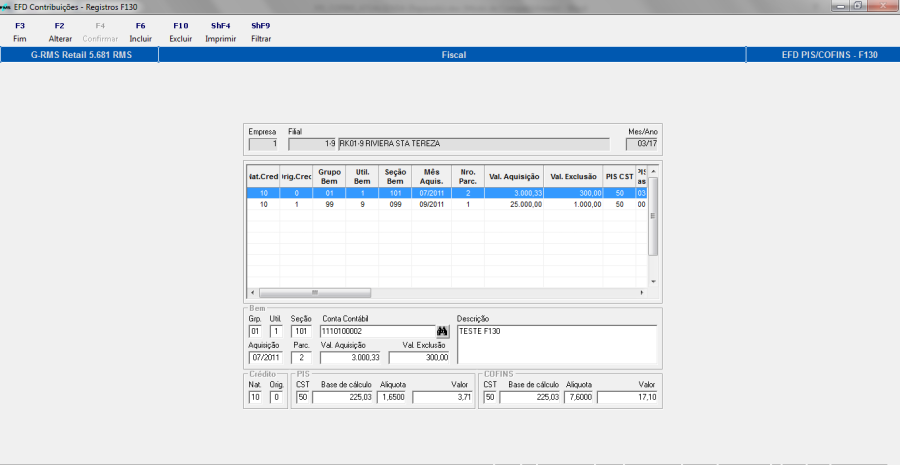The width and height of the screenshot is (900, 465).
Task: Click the Mes/Ano field 03/17
Action: 642,144
